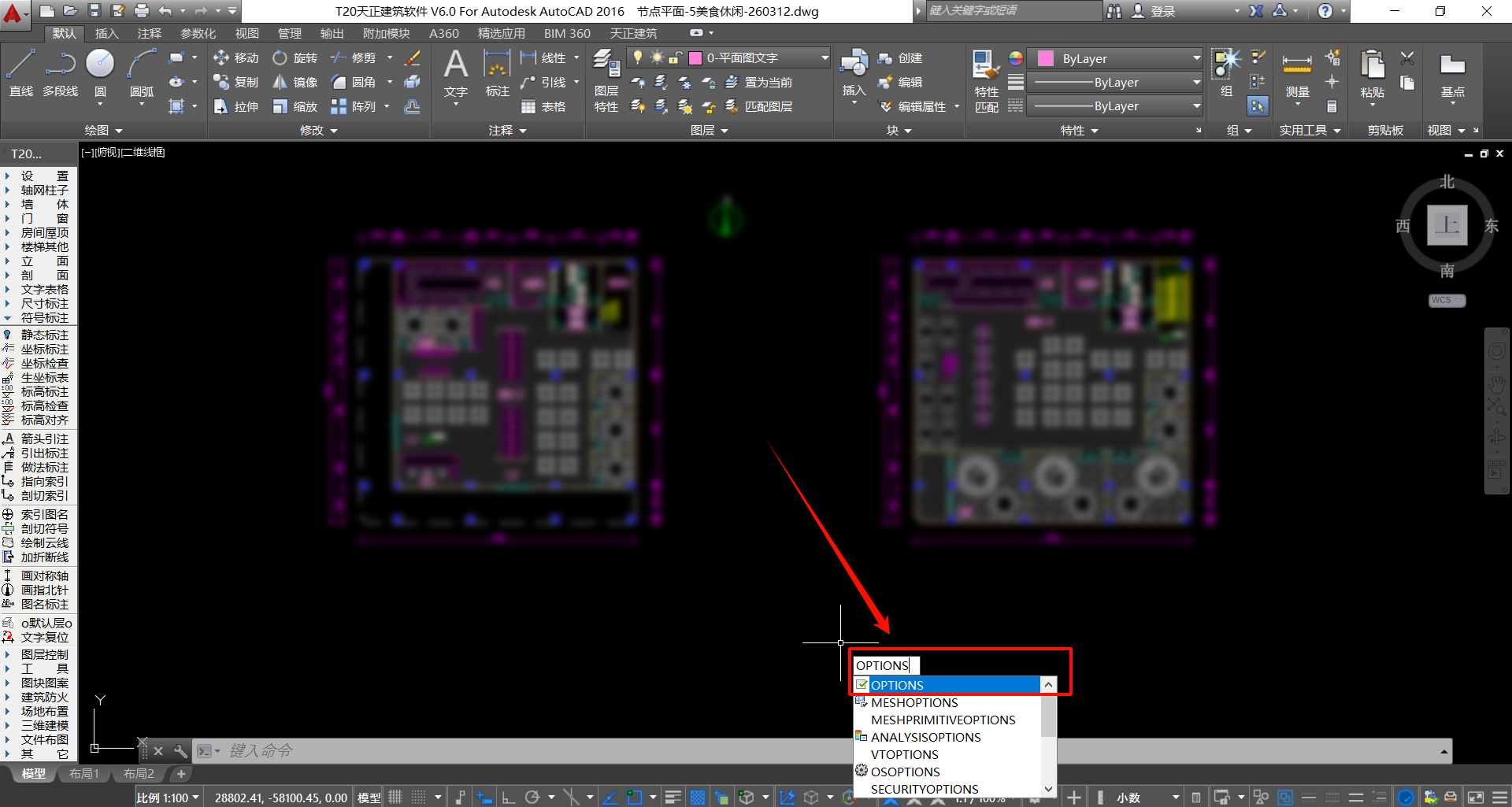This screenshot has width=1512, height=807.
Task: Expand the 比例 1:100 scale dropdown
Action: [168, 798]
